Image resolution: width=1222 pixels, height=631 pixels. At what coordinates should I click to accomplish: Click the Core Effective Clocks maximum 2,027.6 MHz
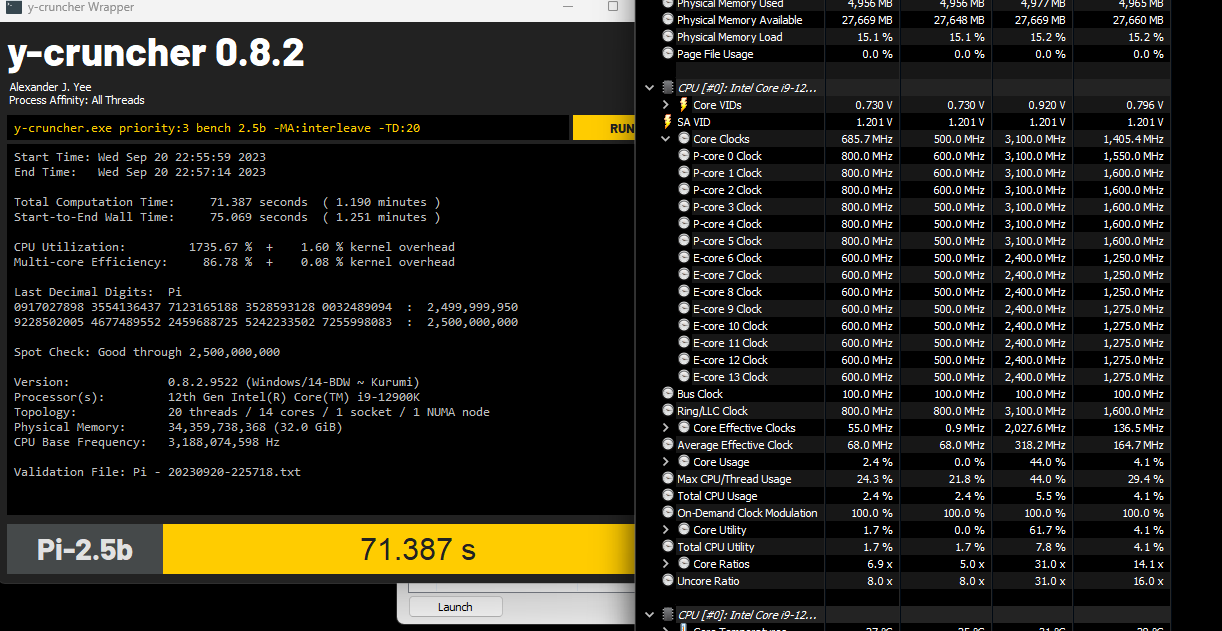click(1036, 428)
